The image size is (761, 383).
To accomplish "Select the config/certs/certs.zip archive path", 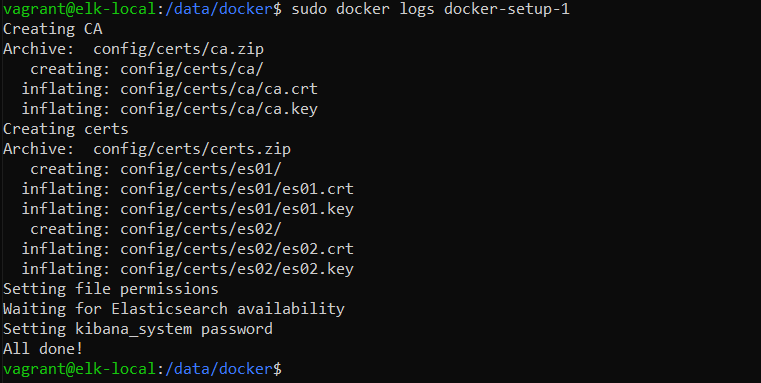I will point(192,149).
